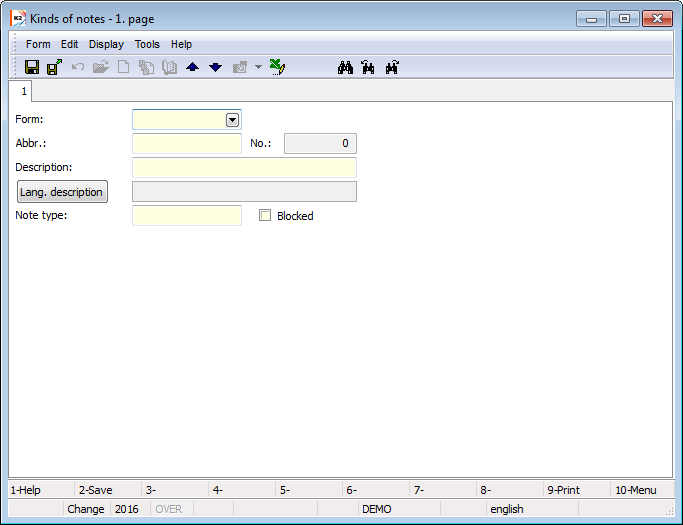The height and width of the screenshot is (525, 683).
Task: Close the Kinds of notes window
Action: click(657, 19)
